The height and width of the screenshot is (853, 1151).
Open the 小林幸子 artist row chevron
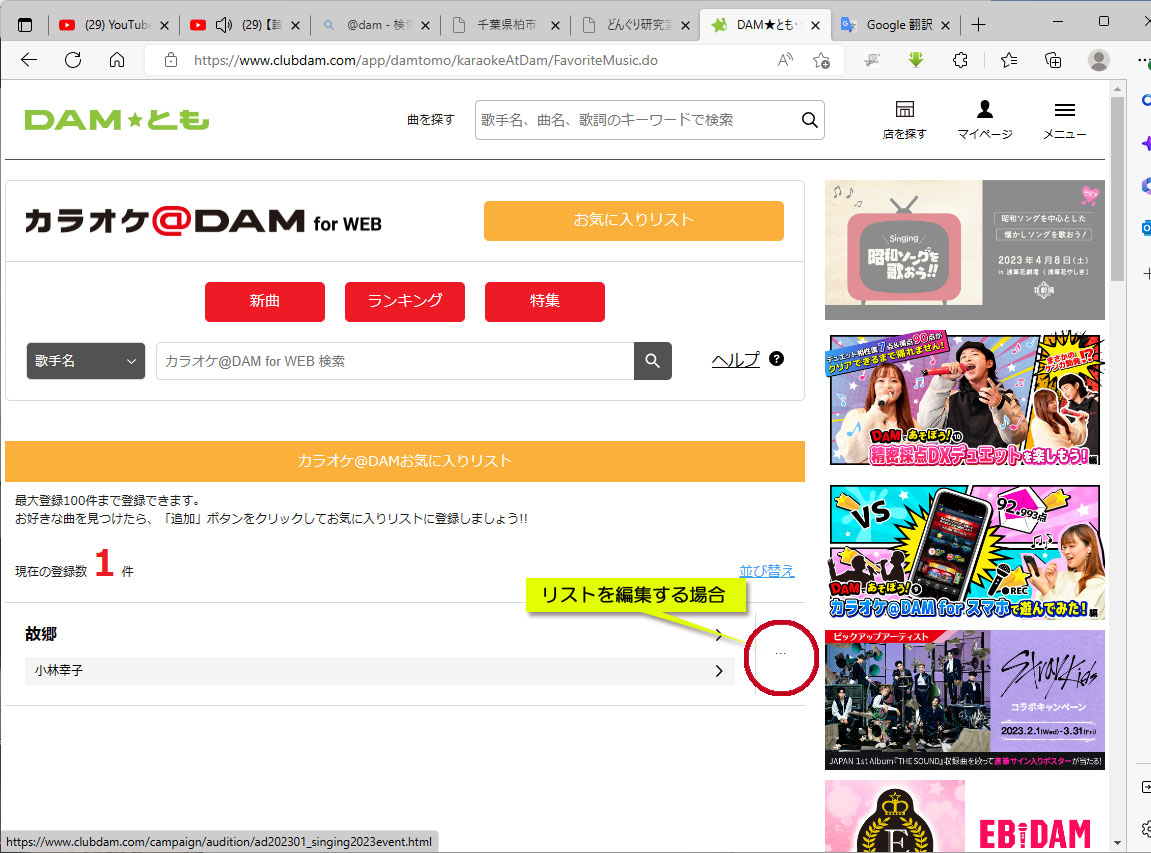[719, 671]
